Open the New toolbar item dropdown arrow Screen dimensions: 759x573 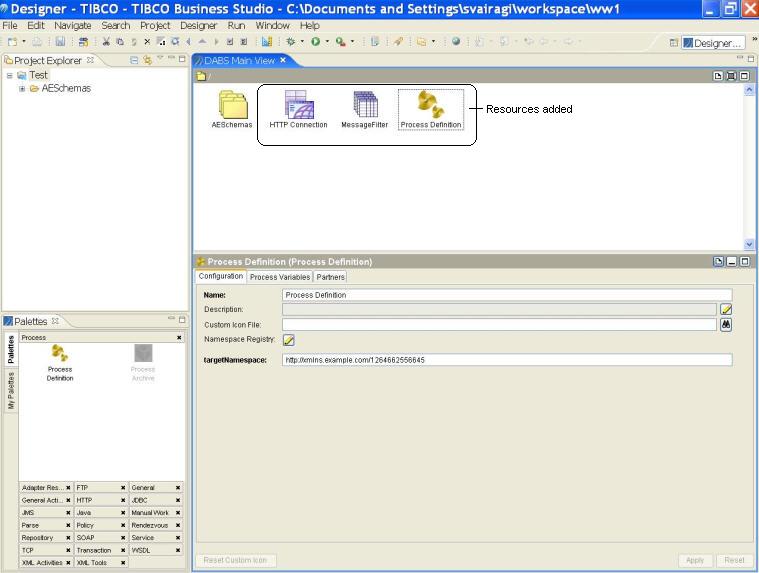(x=24, y=42)
